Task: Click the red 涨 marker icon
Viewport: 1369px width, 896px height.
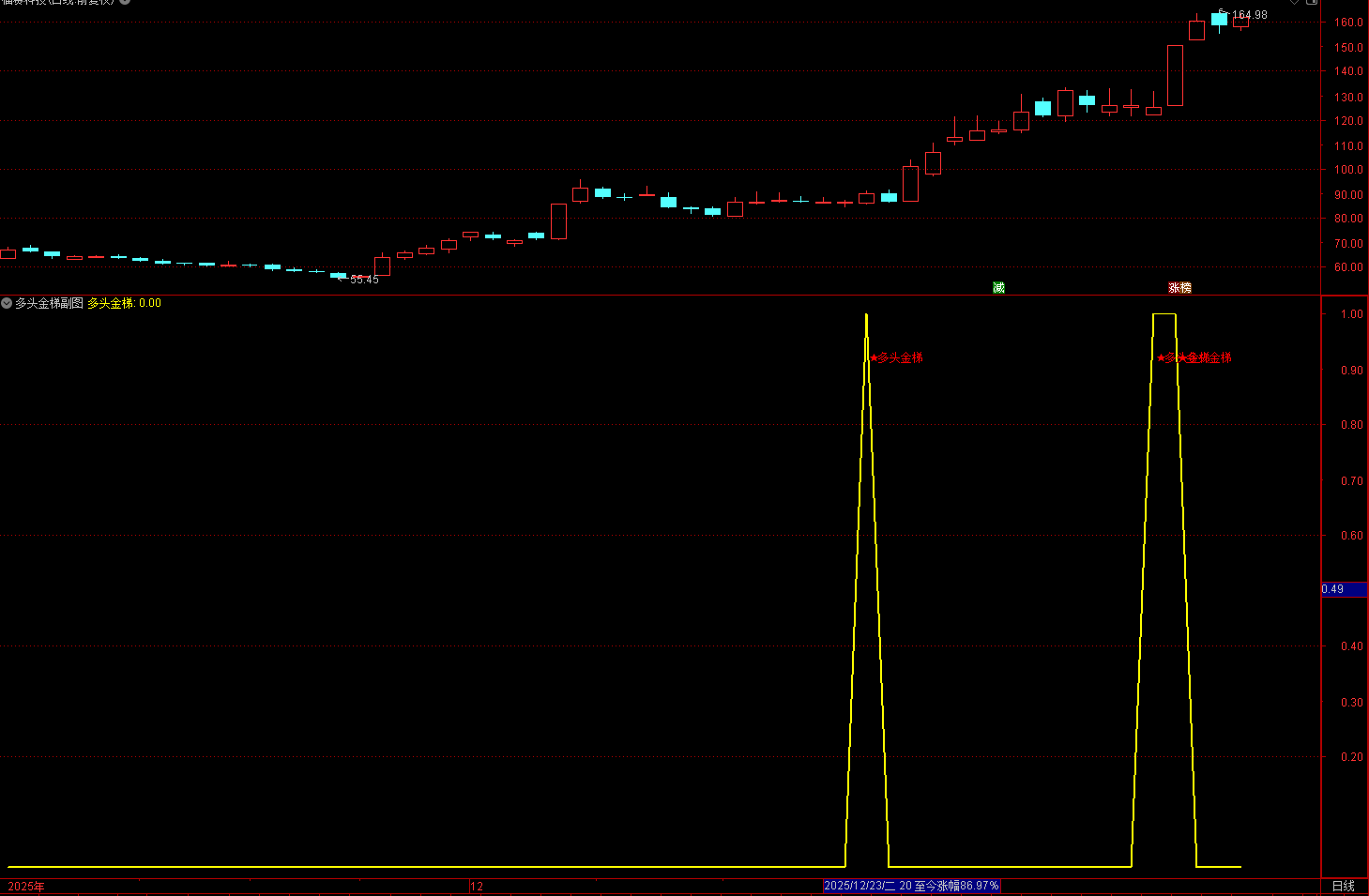Action: 1174,288
